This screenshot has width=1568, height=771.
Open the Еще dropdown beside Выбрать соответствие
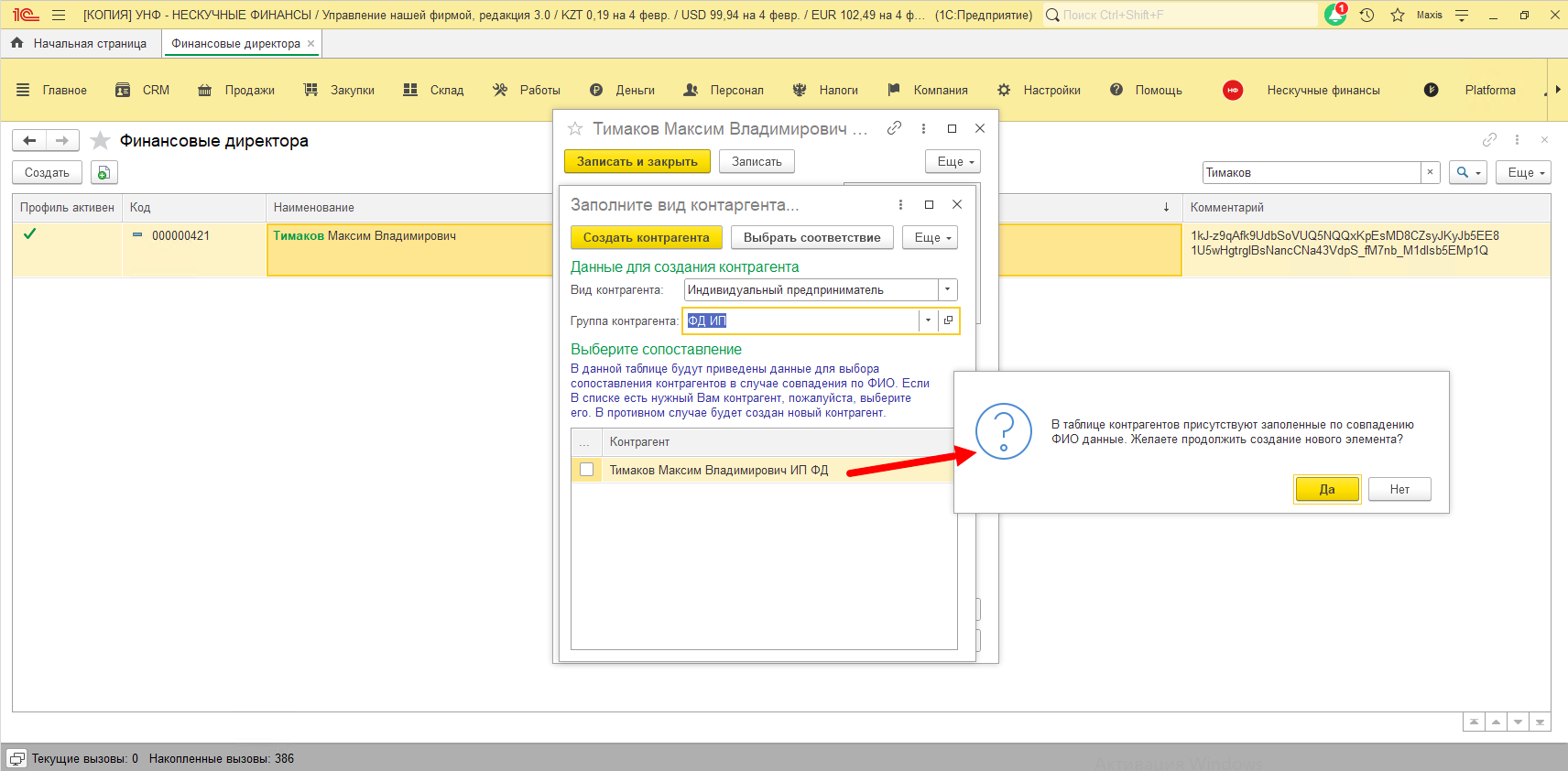click(933, 237)
